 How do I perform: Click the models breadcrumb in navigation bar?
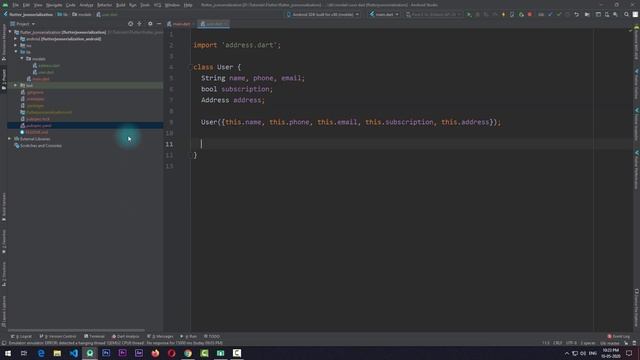click(x=82, y=14)
